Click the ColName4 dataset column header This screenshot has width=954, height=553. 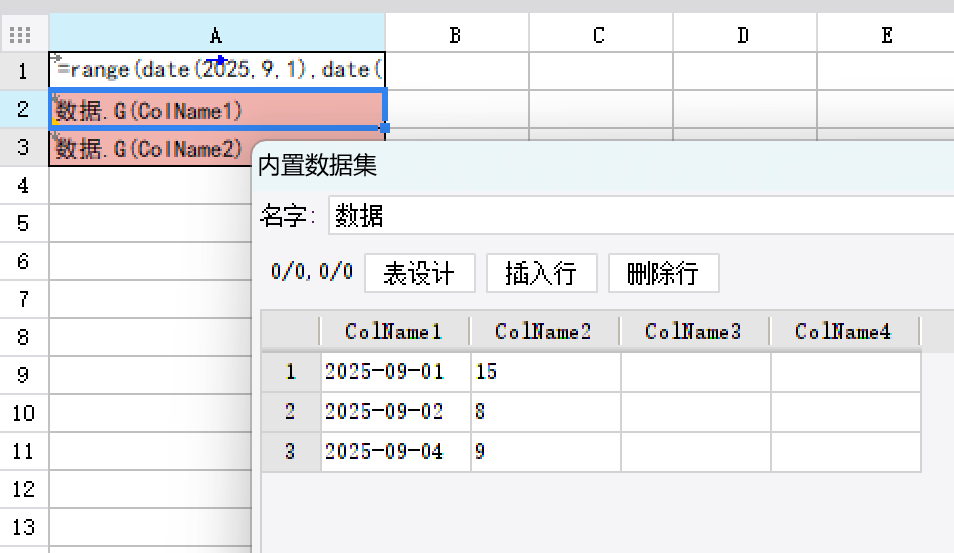[843, 331]
